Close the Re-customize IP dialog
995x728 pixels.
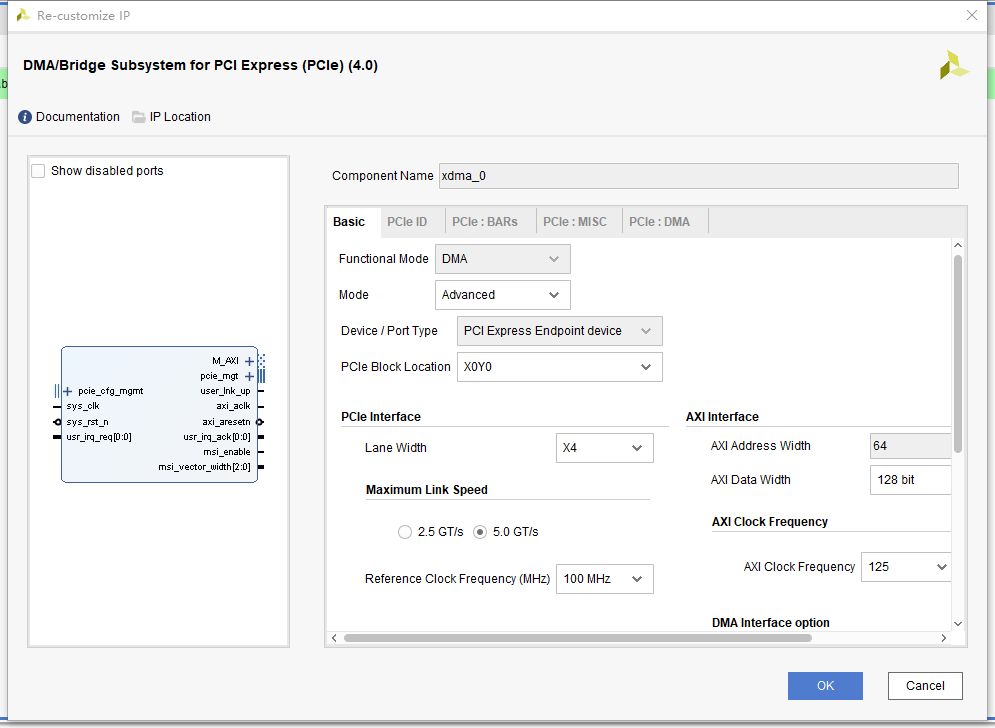[972, 15]
